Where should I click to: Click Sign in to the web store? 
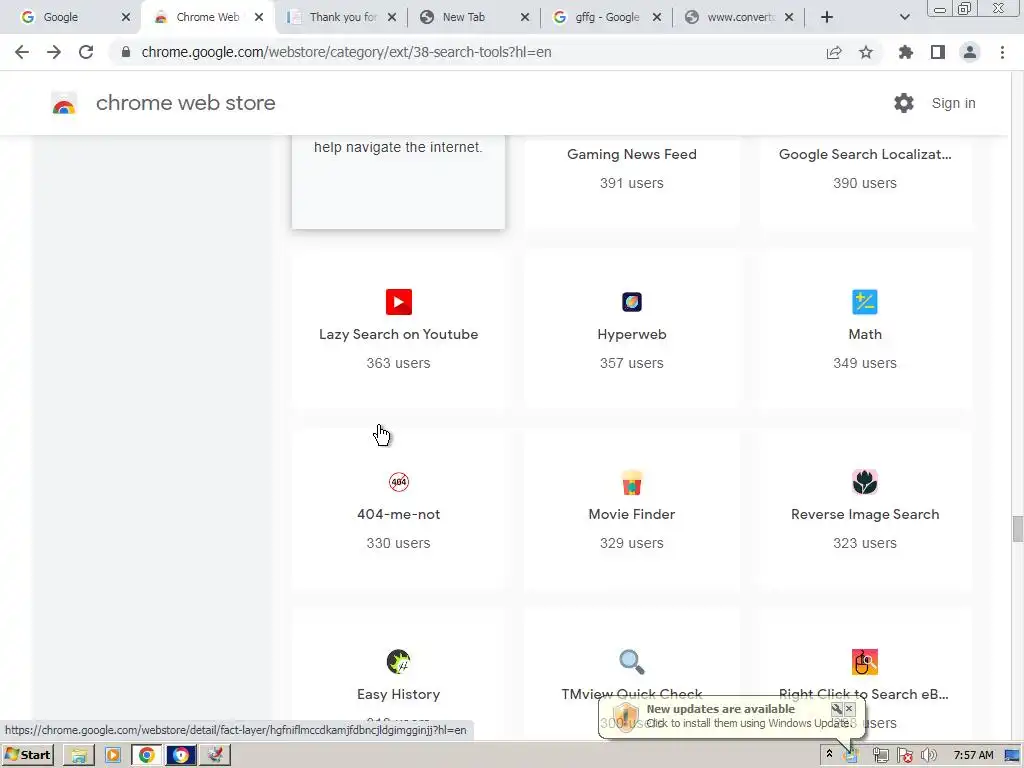(x=953, y=103)
